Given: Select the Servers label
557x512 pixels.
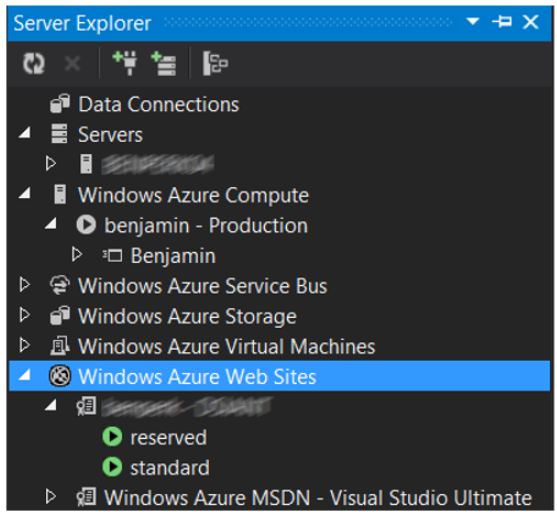Looking at the screenshot, I should 110,135.
